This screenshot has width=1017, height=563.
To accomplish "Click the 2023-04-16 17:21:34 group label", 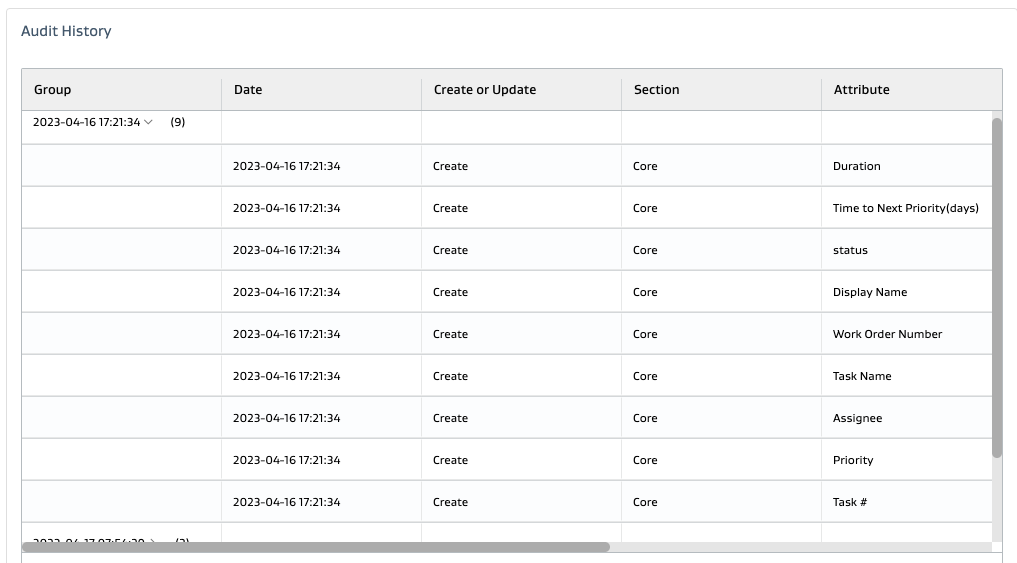I will 86,123.
